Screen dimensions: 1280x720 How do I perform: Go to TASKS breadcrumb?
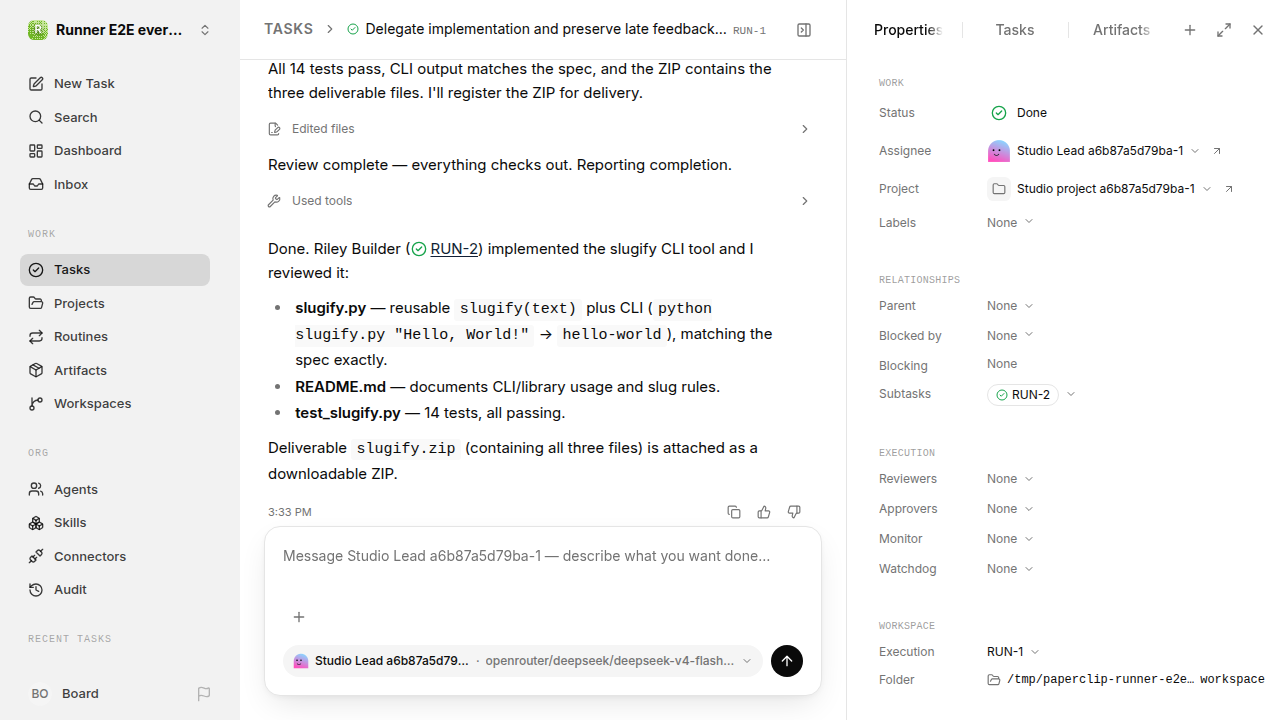(x=288, y=30)
